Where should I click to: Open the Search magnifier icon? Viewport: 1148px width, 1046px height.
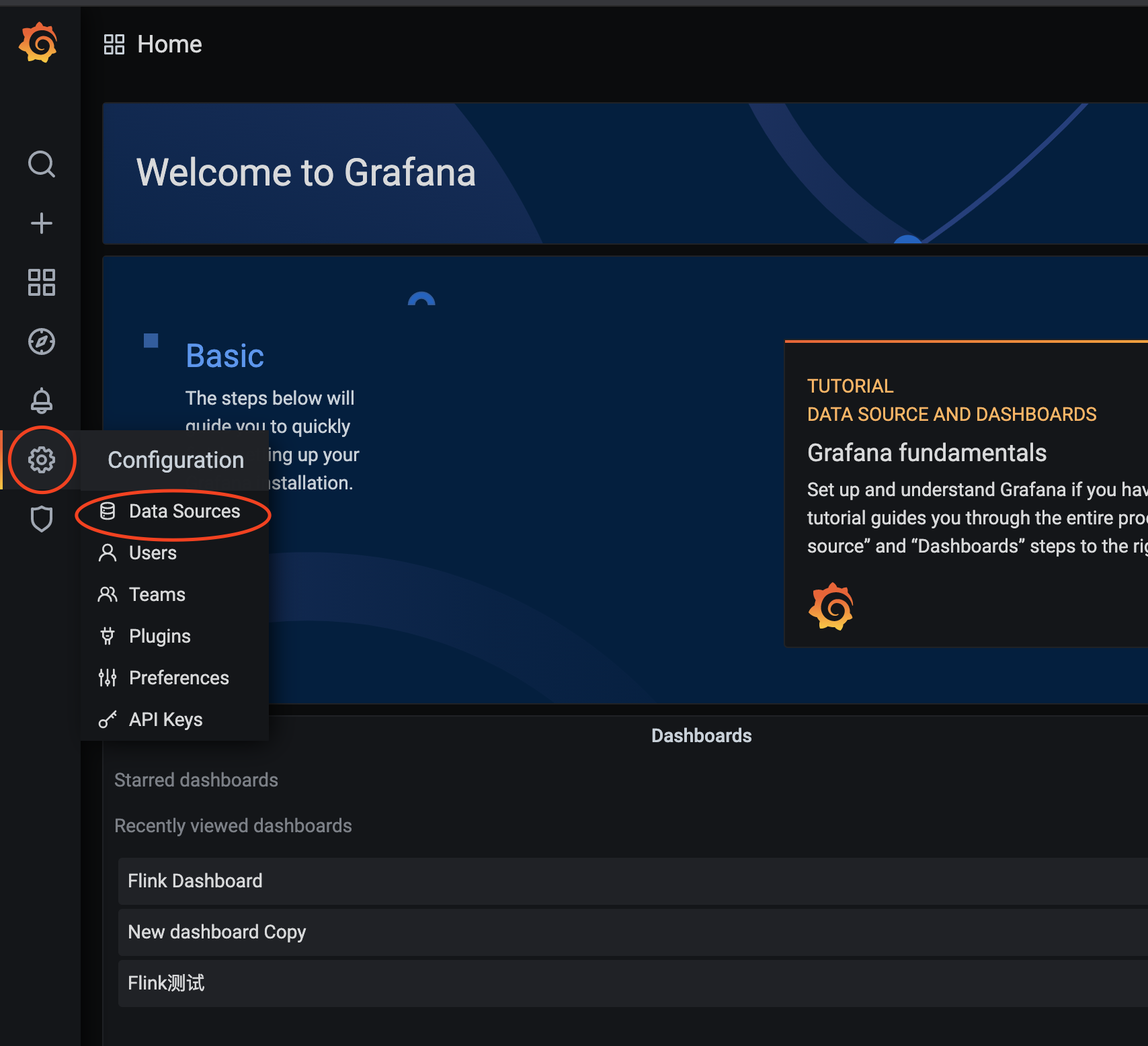[42, 164]
